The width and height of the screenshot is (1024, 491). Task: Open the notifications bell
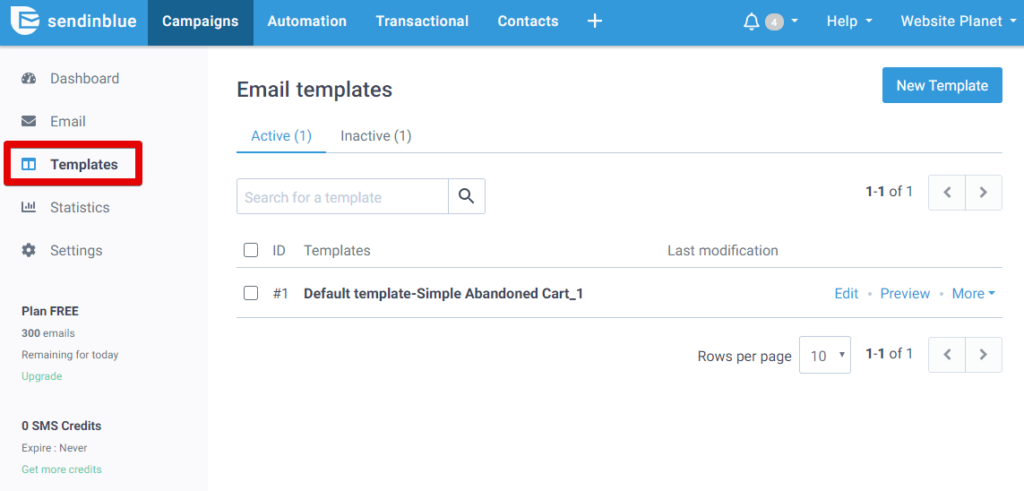point(752,22)
